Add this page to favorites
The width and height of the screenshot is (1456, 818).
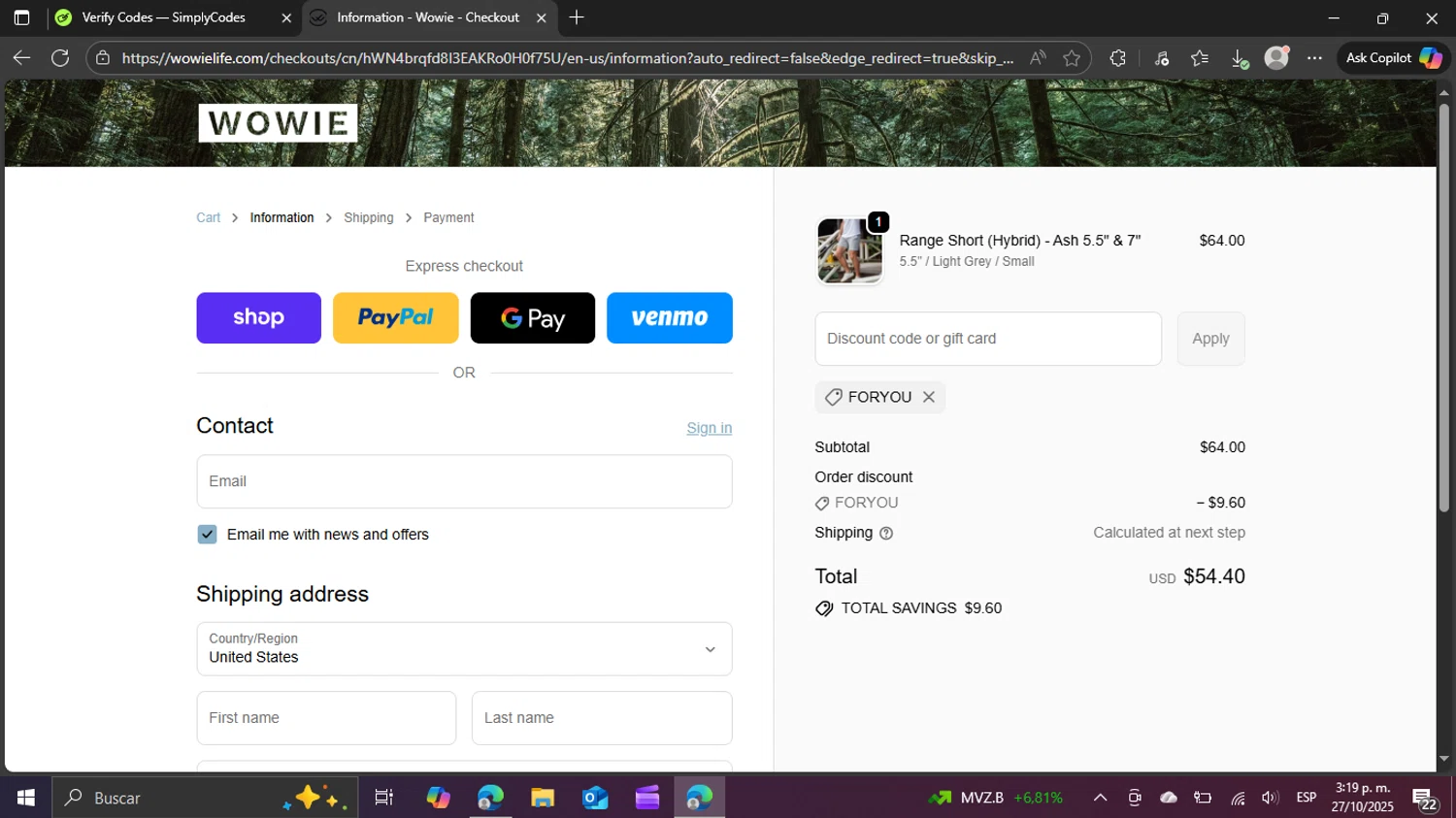1072,58
